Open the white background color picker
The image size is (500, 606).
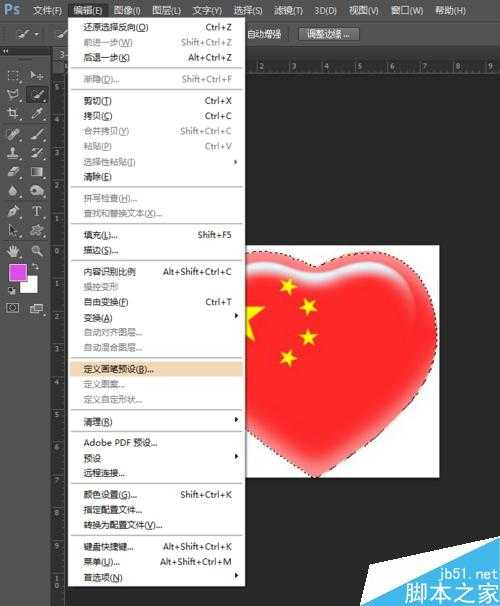coord(31,286)
